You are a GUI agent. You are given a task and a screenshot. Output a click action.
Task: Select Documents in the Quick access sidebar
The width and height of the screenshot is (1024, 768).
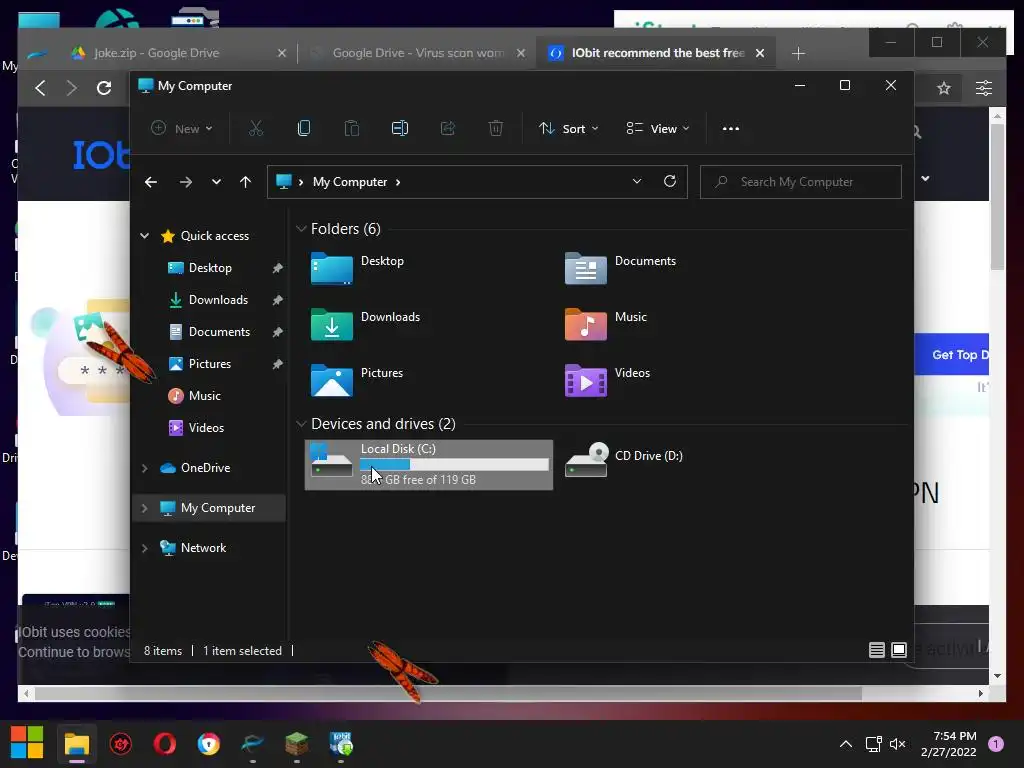[219, 332]
